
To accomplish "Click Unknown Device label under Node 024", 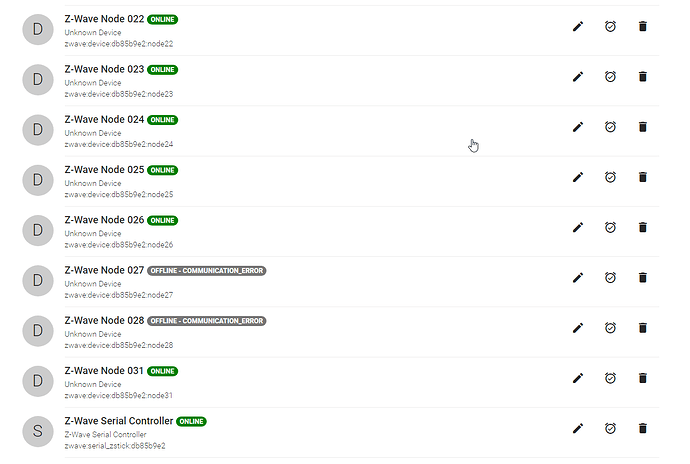I will 93,133.
